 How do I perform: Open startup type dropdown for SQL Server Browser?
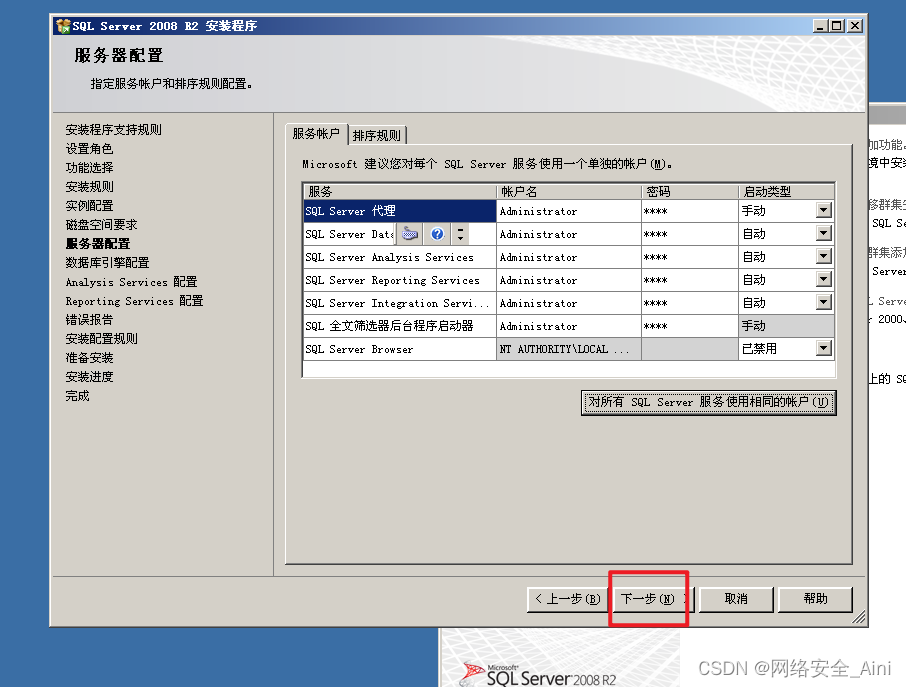point(824,348)
